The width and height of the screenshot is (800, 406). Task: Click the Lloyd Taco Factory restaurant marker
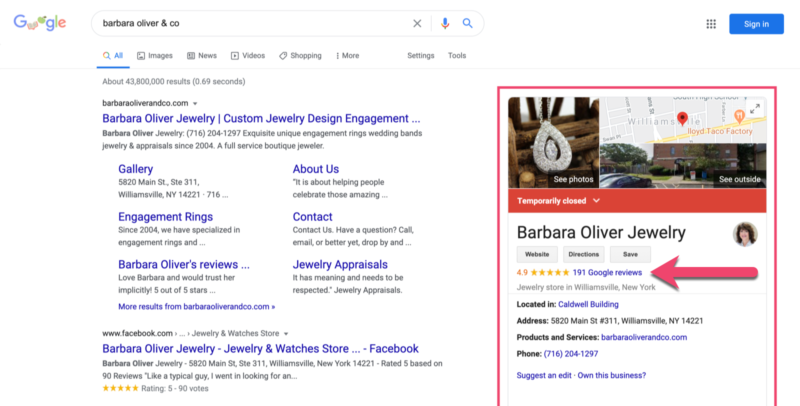(739, 116)
